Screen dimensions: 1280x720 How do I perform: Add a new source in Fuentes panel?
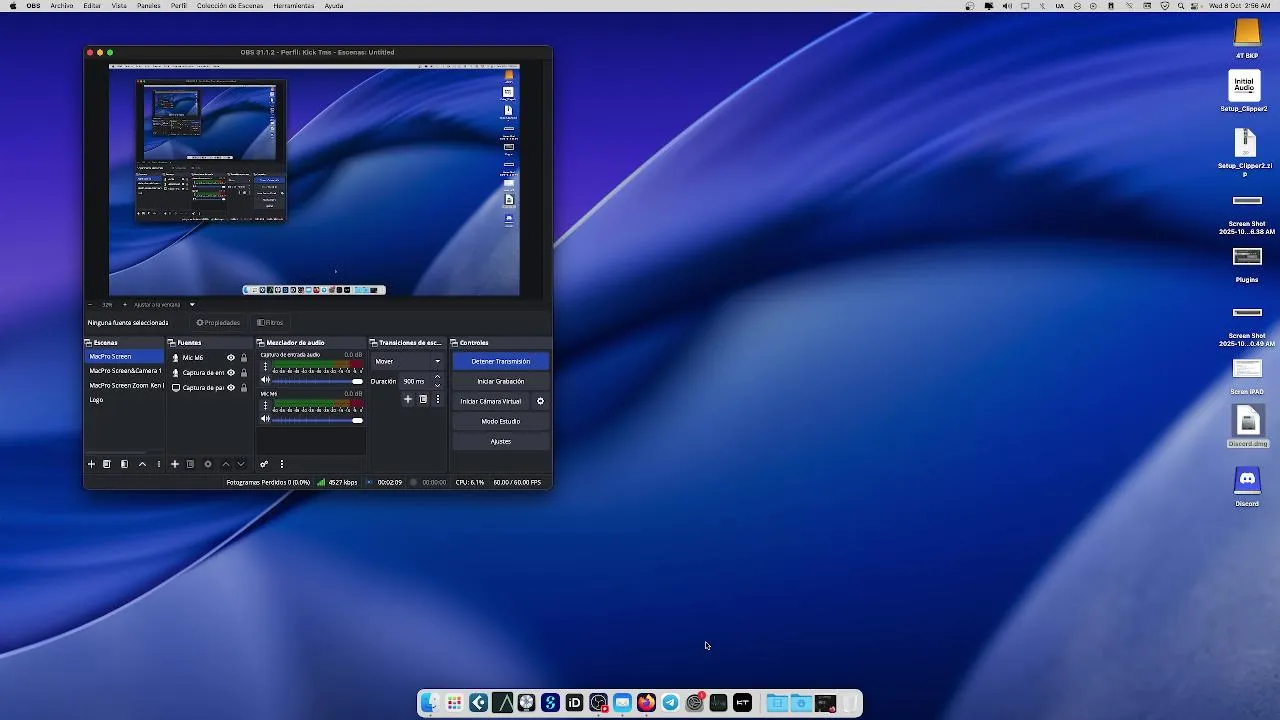pos(174,464)
